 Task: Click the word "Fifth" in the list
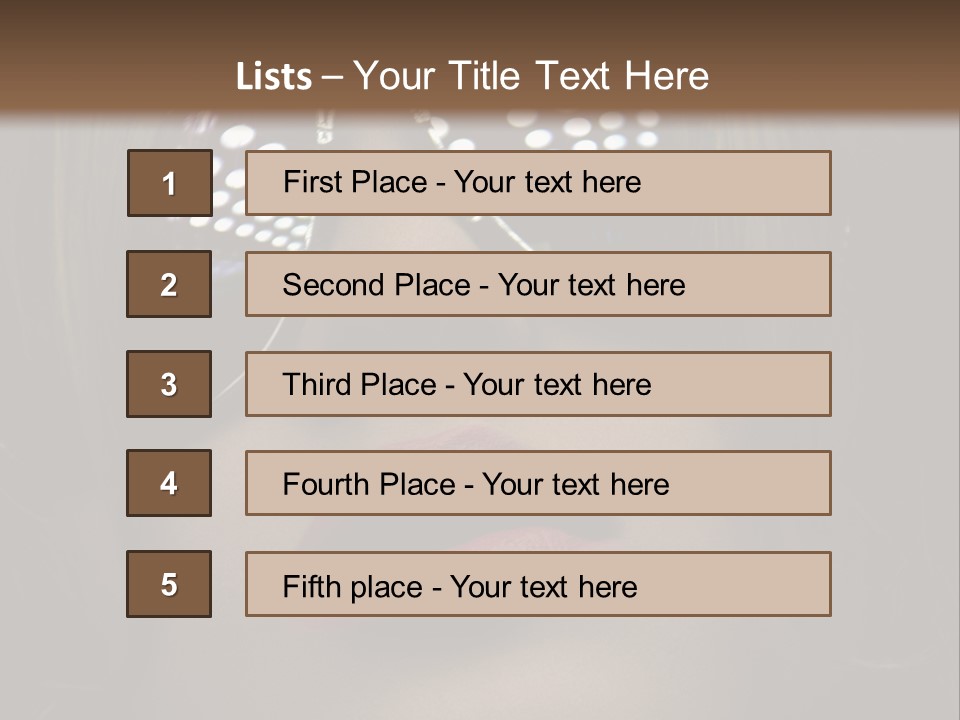(309, 586)
